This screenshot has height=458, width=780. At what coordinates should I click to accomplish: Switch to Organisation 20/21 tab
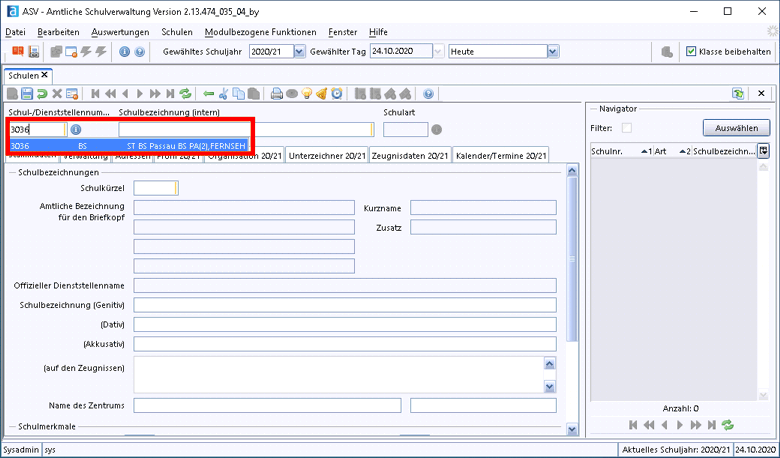pyautogui.click(x=245, y=156)
